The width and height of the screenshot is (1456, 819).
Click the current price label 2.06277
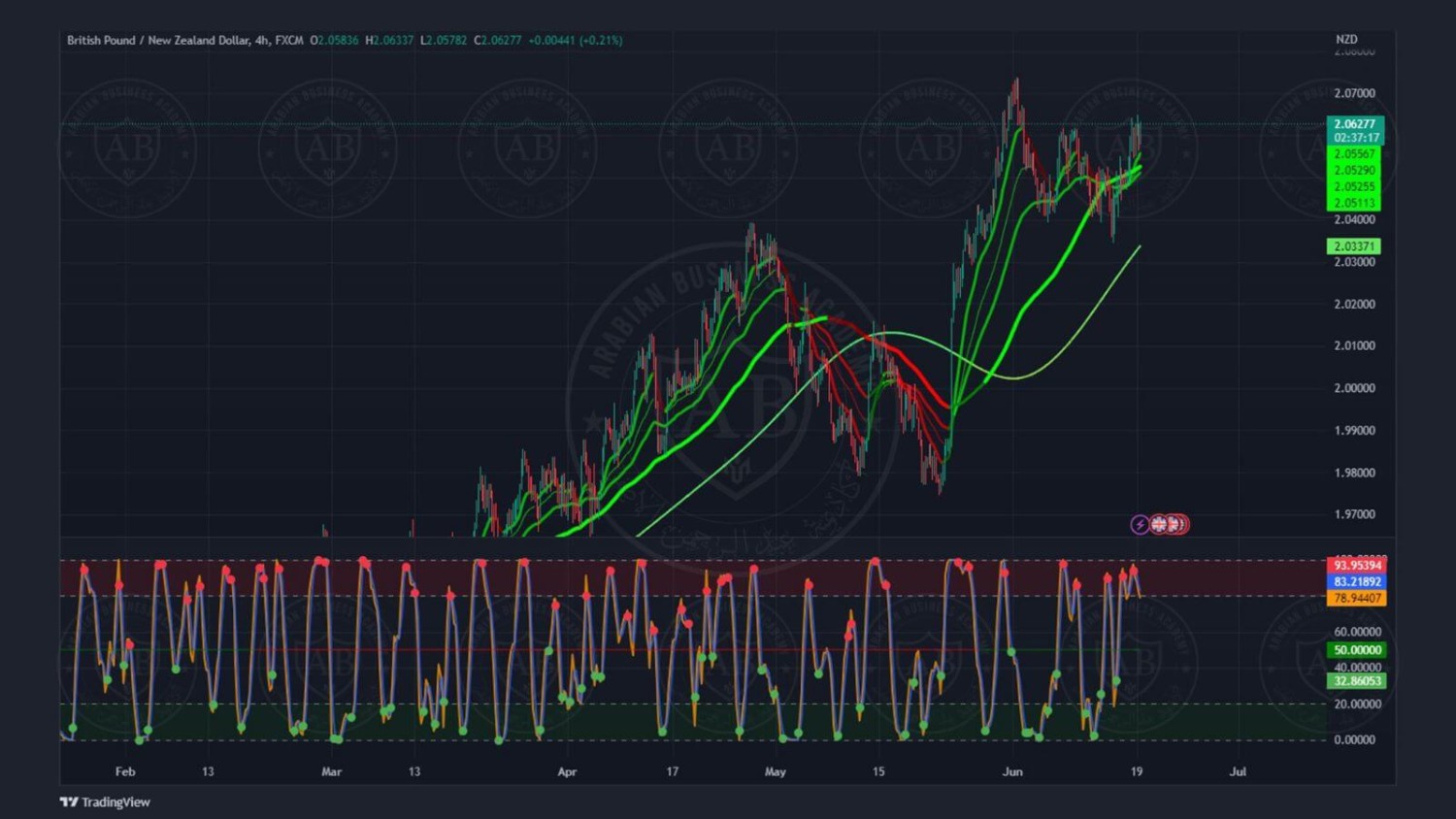click(x=1354, y=124)
